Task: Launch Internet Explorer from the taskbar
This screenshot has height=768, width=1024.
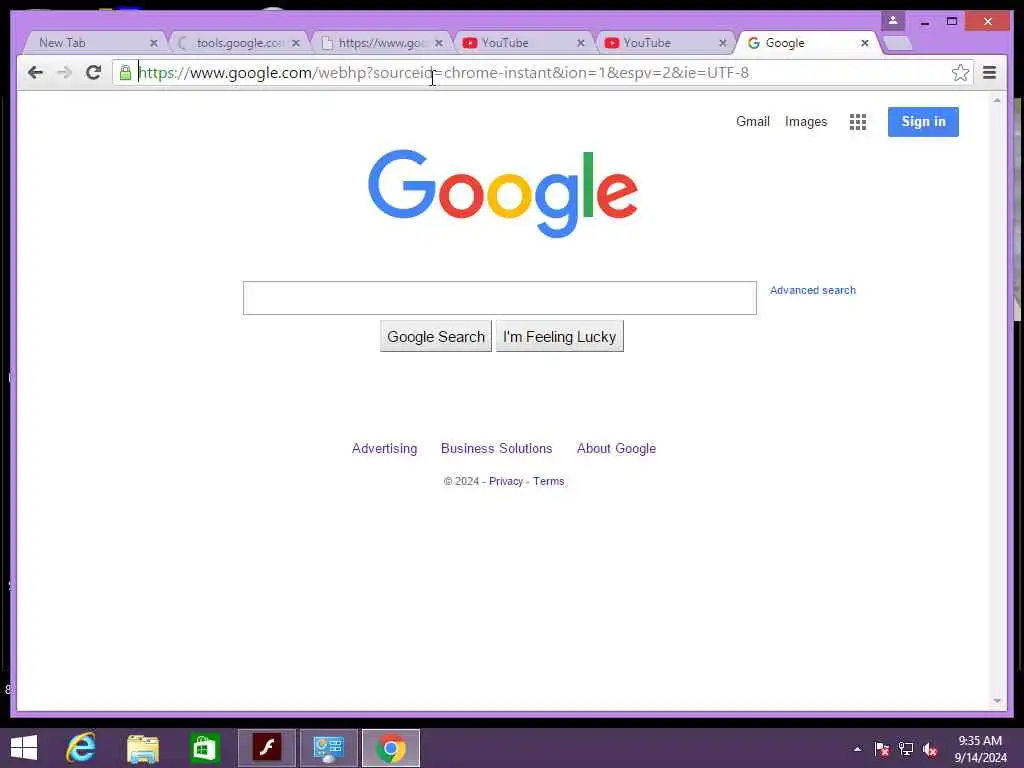Action: [81, 748]
